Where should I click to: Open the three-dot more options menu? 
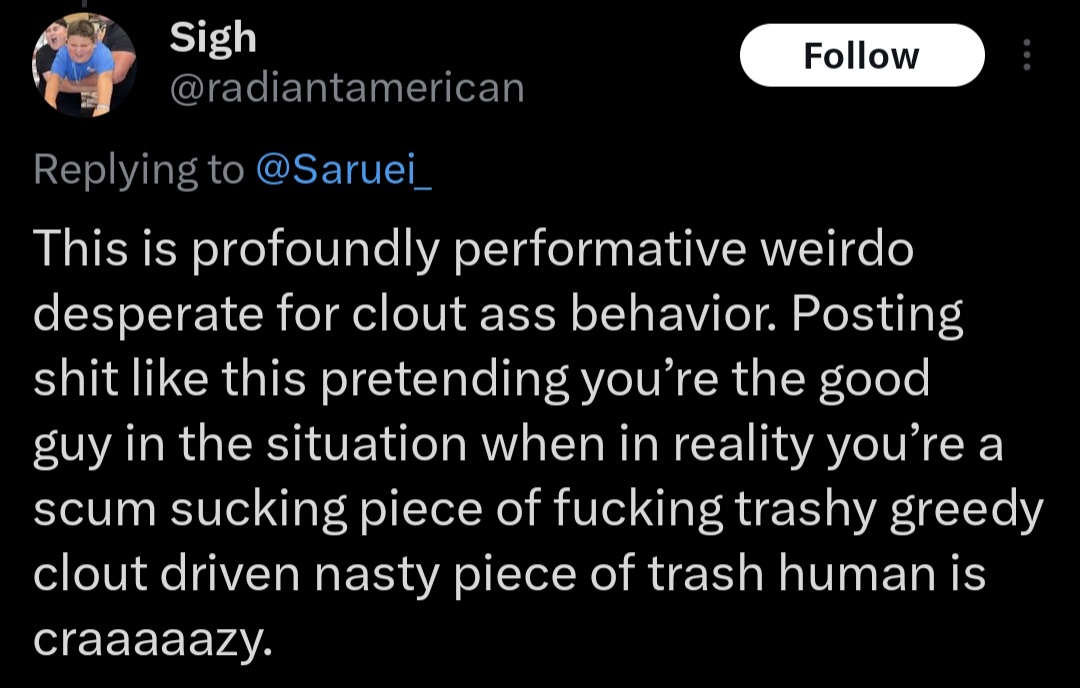coord(1025,55)
